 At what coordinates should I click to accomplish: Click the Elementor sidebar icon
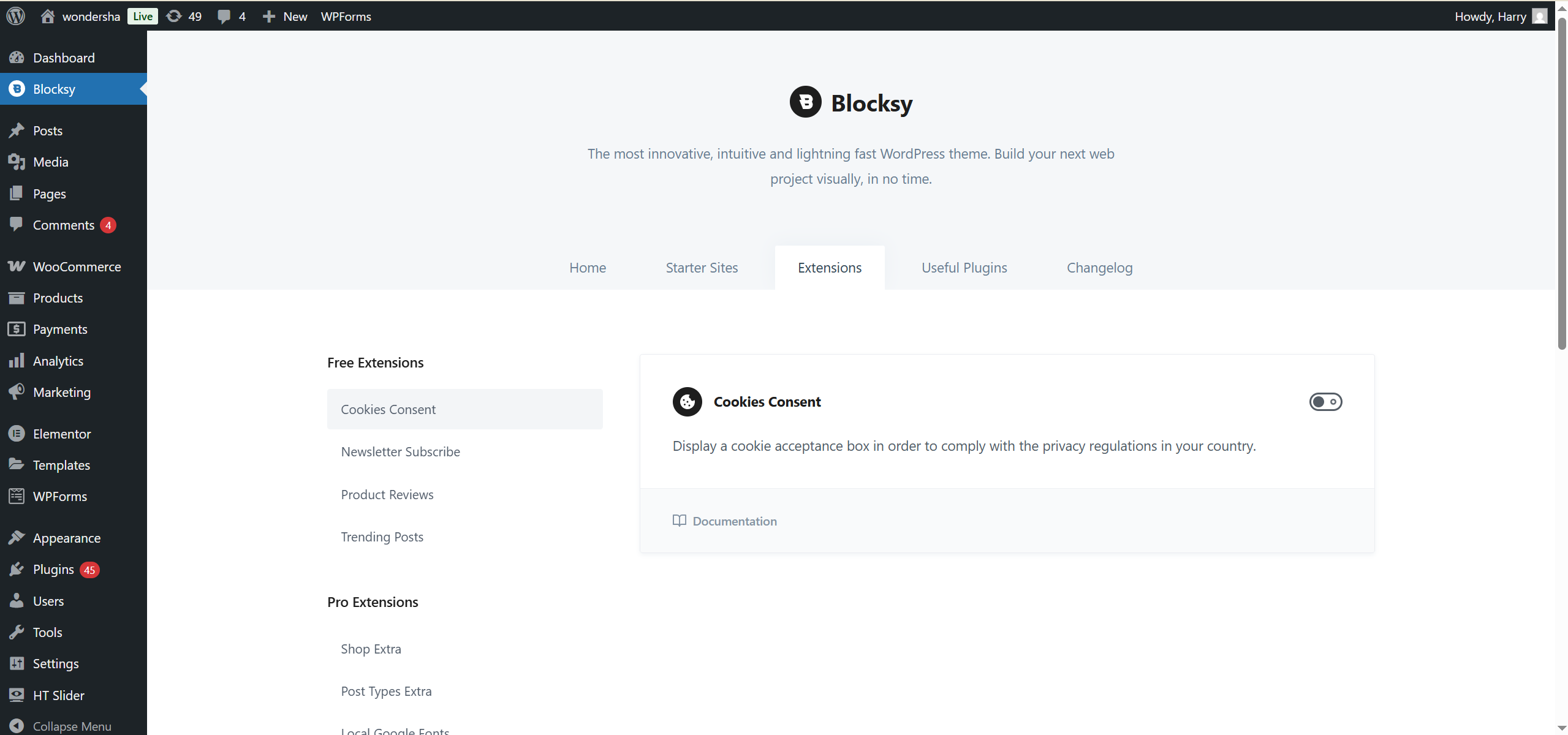click(16, 433)
